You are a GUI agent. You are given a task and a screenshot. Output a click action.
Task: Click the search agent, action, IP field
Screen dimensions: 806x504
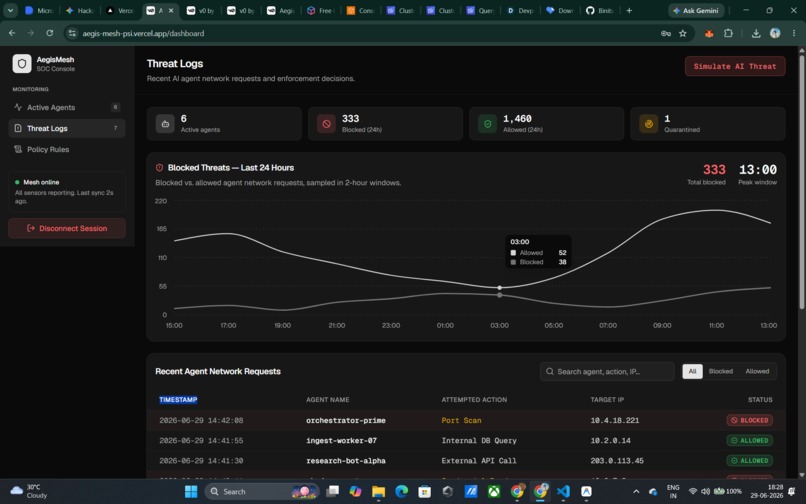click(x=607, y=371)
